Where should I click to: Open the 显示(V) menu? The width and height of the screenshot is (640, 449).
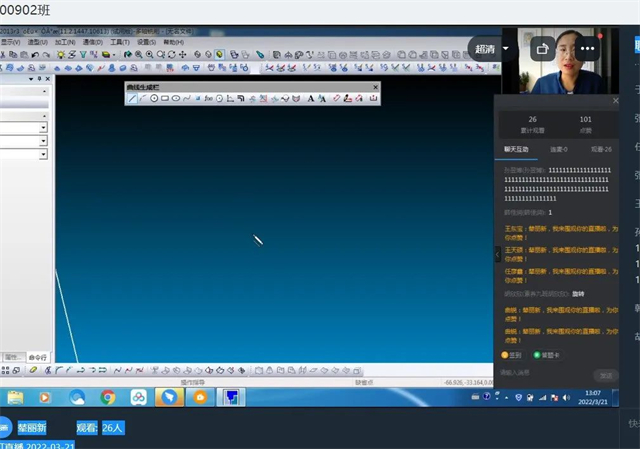click(10, 42)
